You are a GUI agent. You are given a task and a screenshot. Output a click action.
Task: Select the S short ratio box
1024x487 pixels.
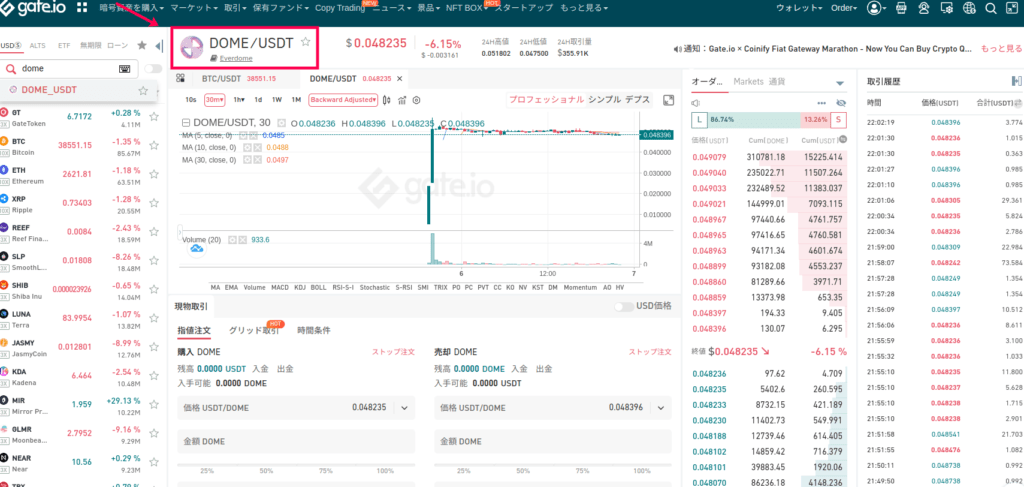[839, 120]
